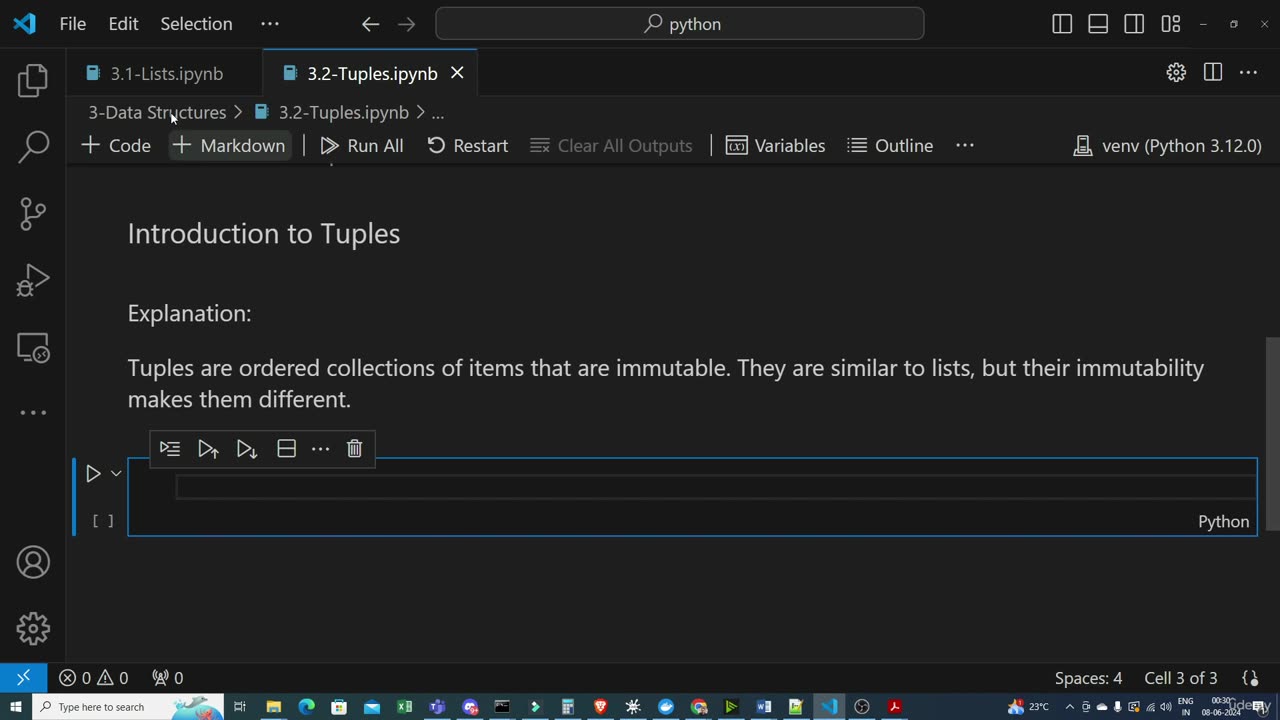Open the Selection menu

(196, 24)
